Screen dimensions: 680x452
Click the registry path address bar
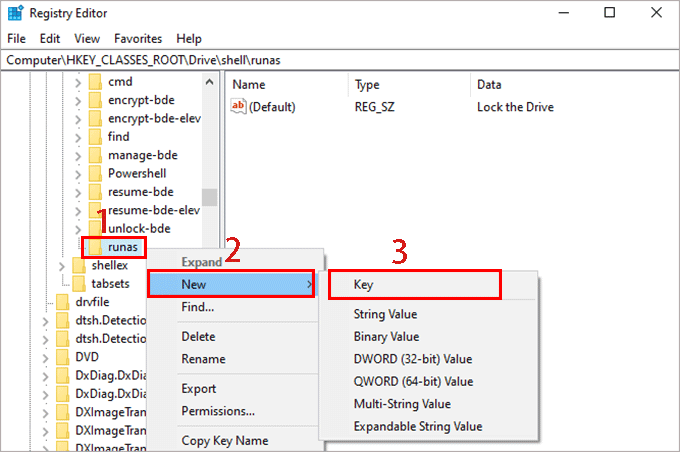coord(340,60)
